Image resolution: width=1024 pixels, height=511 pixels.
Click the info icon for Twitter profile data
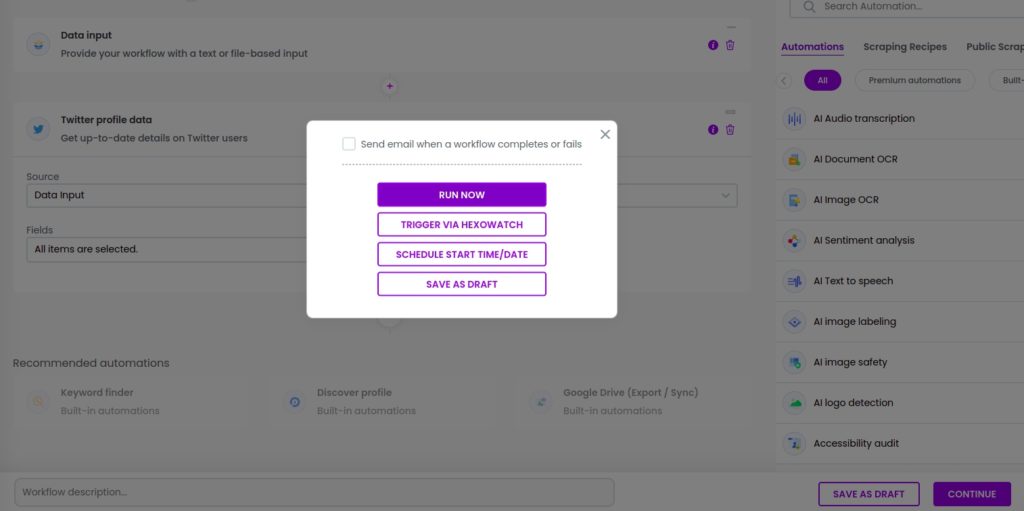[712, 129]
